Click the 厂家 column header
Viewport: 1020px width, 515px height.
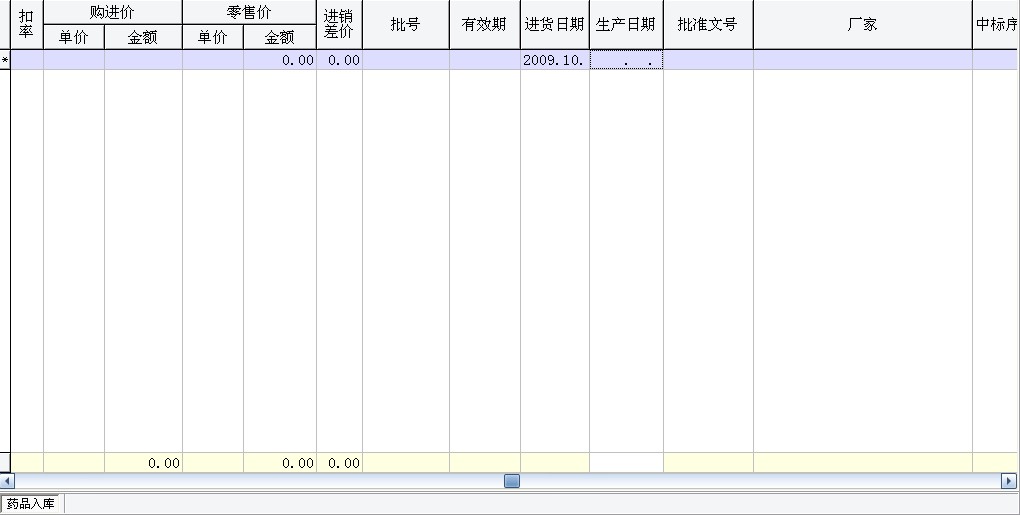(x=863, y=24)
